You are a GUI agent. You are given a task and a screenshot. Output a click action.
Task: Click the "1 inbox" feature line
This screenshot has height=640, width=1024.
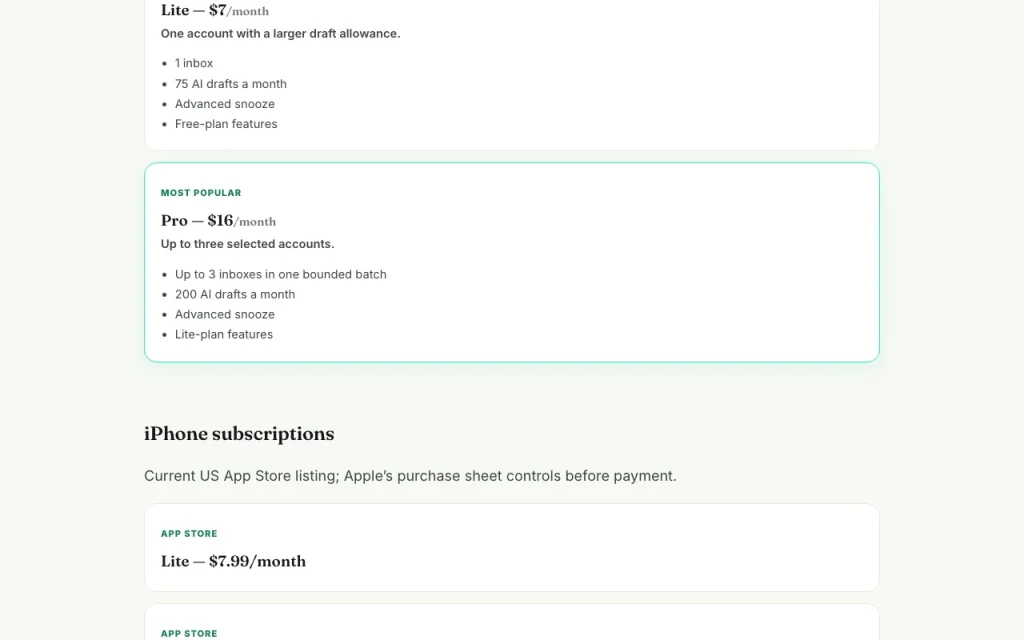pos(194,63)
